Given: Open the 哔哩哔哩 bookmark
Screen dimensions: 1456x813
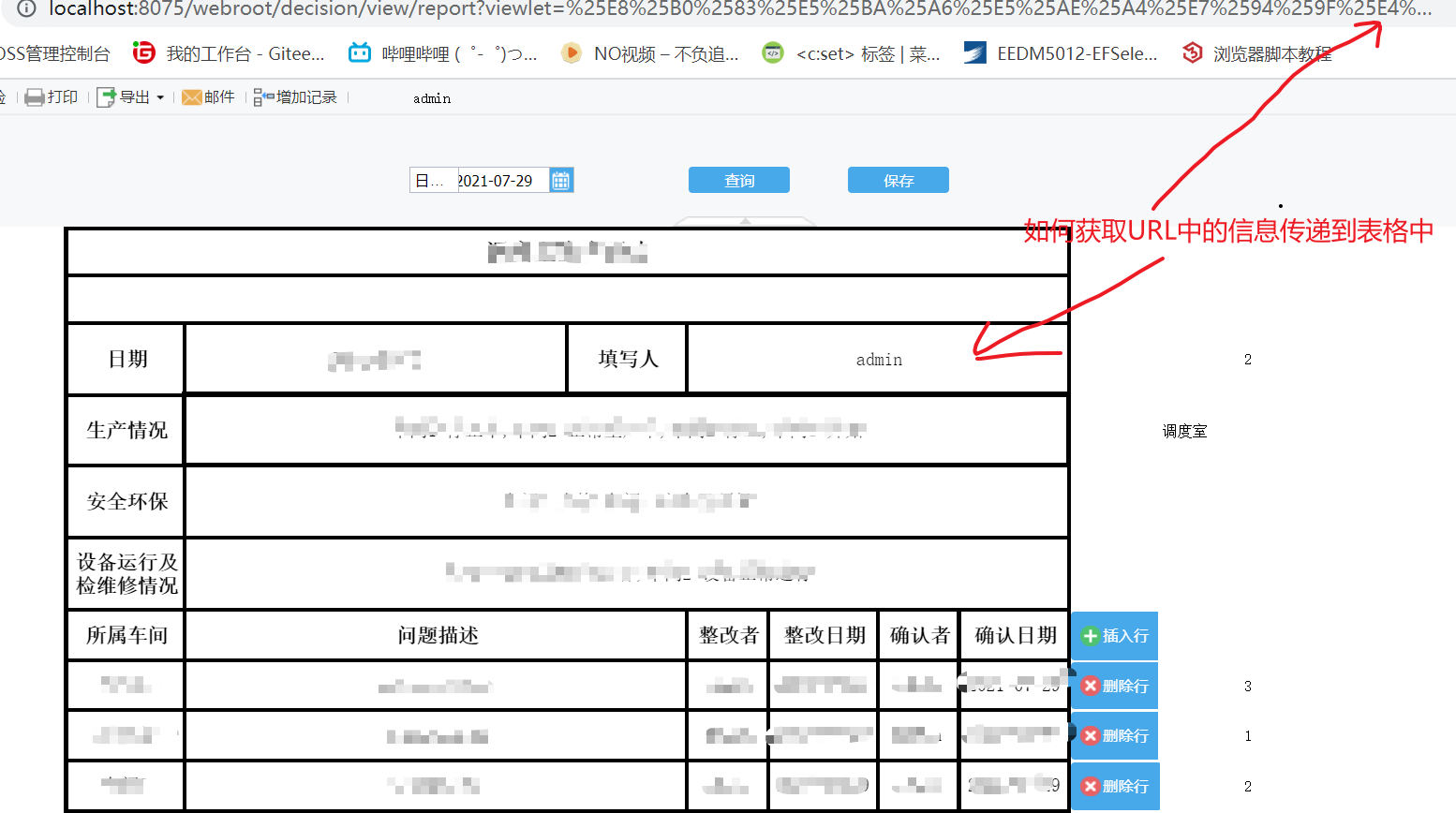Looking at the screenshot, I should [x=442, y=53].
